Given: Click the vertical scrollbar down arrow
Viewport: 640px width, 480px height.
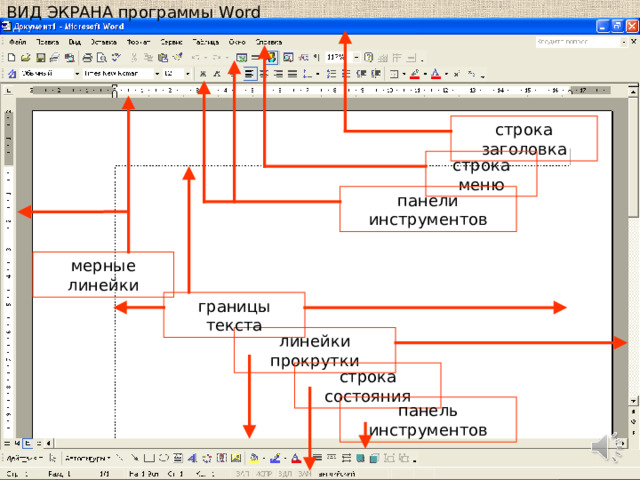Looking at the screenshot, I should 633,401.
